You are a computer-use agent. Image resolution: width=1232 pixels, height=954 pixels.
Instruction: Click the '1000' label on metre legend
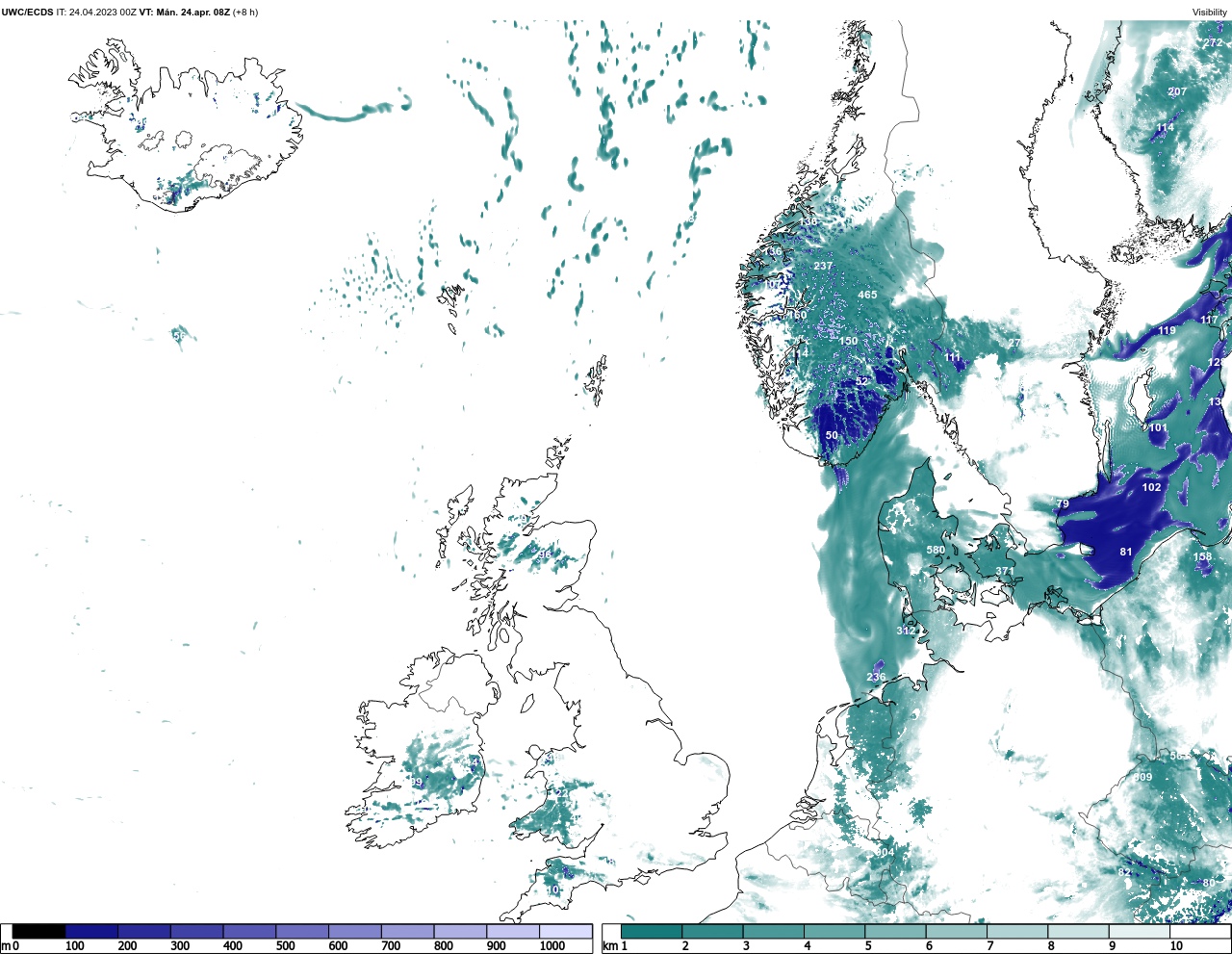point(552,946)
